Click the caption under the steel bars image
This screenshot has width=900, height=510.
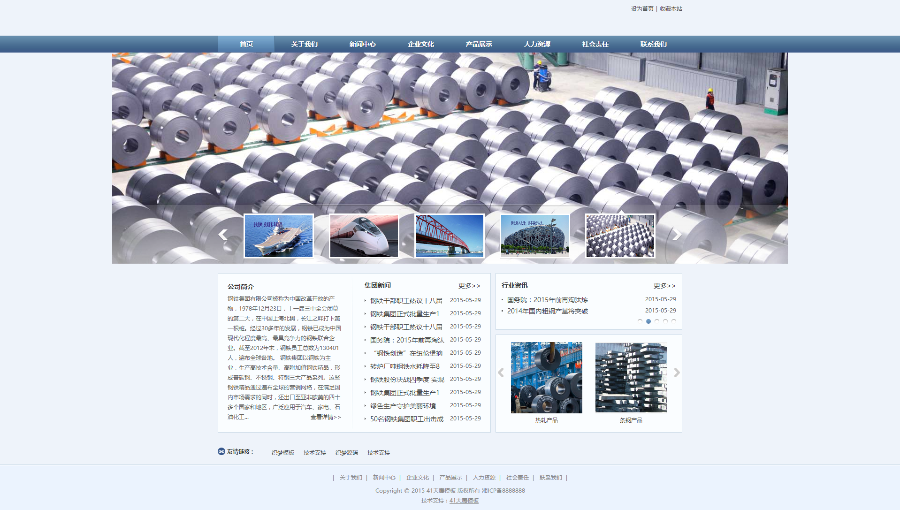click(x=631, y=421)
